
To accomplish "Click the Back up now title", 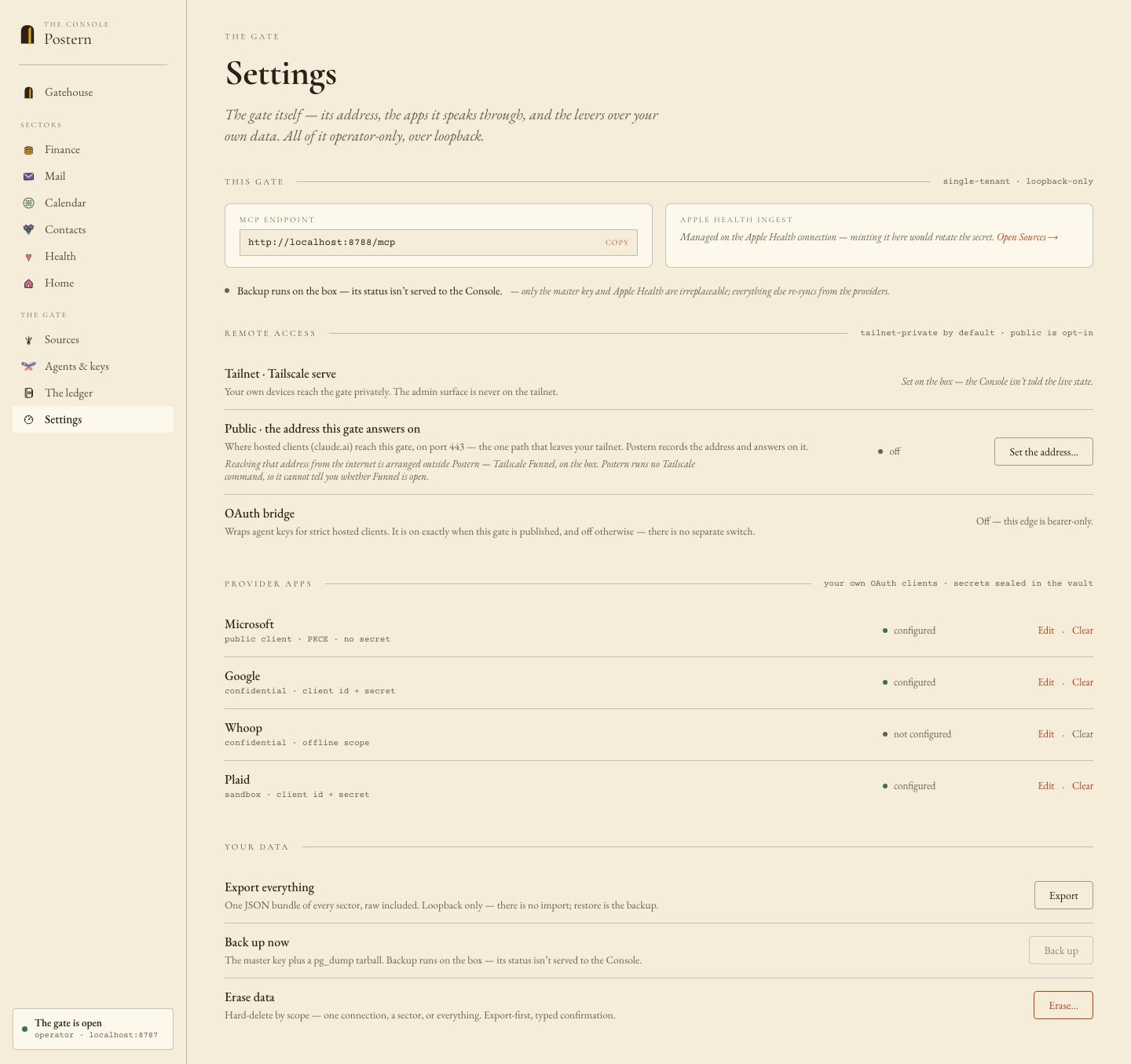I will click(x=257, y=942).
